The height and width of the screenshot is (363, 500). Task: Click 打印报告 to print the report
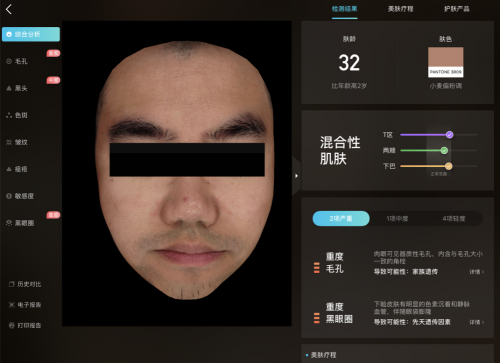(x=25, y=325)
